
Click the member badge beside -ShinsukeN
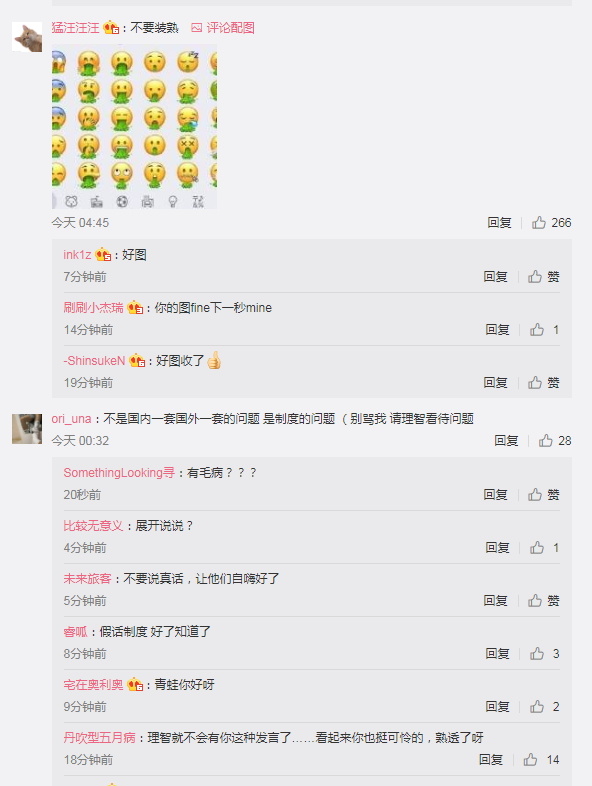137,360
